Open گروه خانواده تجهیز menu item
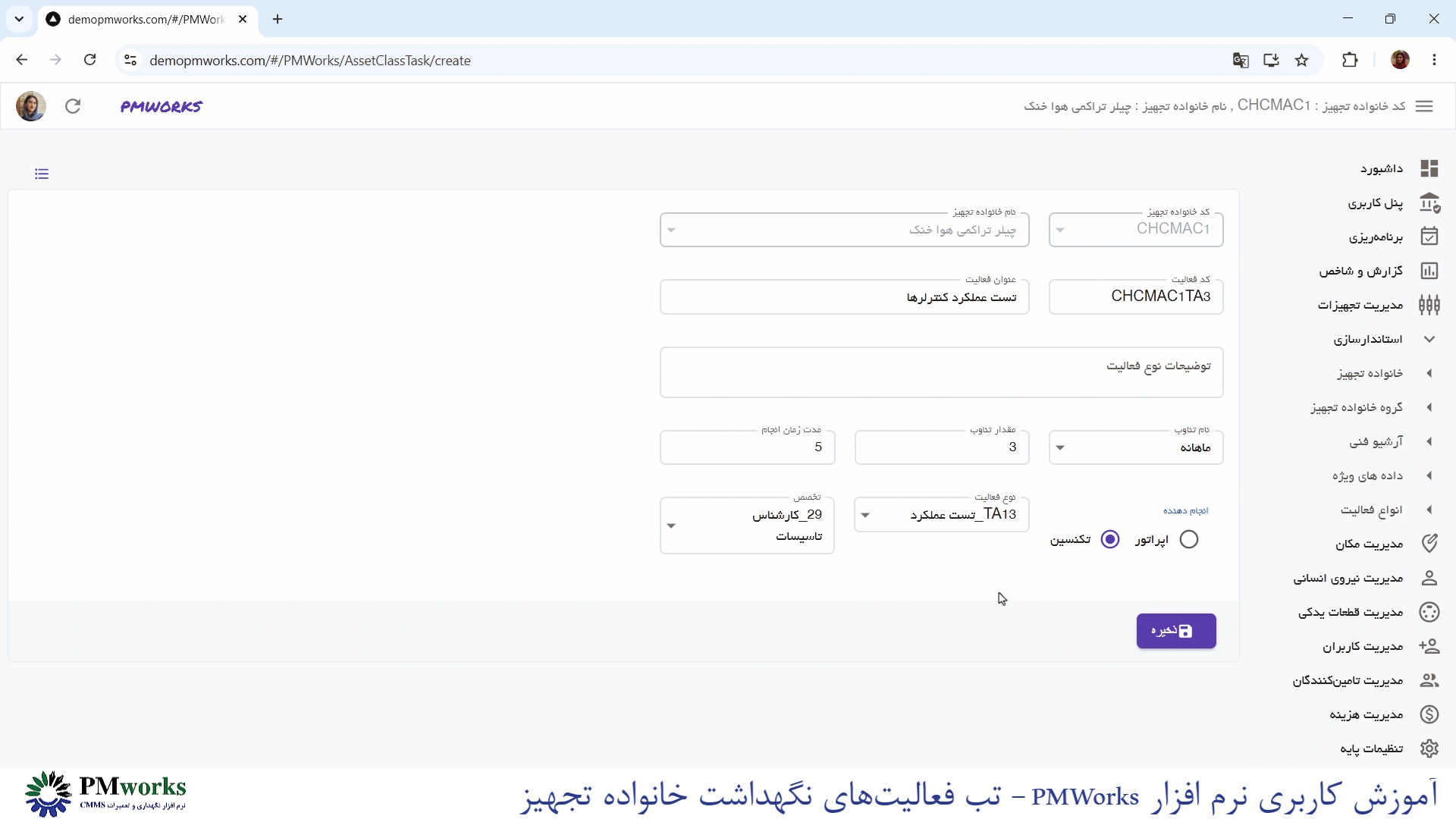The image size is (1456, 819). click(x=1357, y=407)
